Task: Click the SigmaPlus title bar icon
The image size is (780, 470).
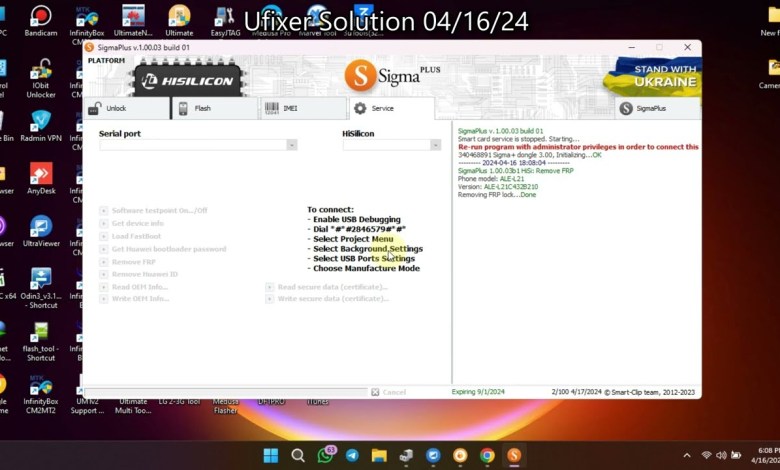Action: coord(90,47)
